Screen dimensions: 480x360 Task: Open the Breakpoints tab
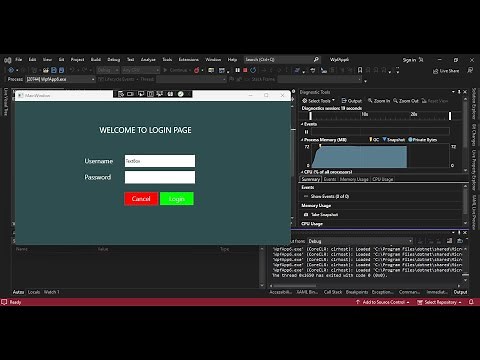(357, 292)
